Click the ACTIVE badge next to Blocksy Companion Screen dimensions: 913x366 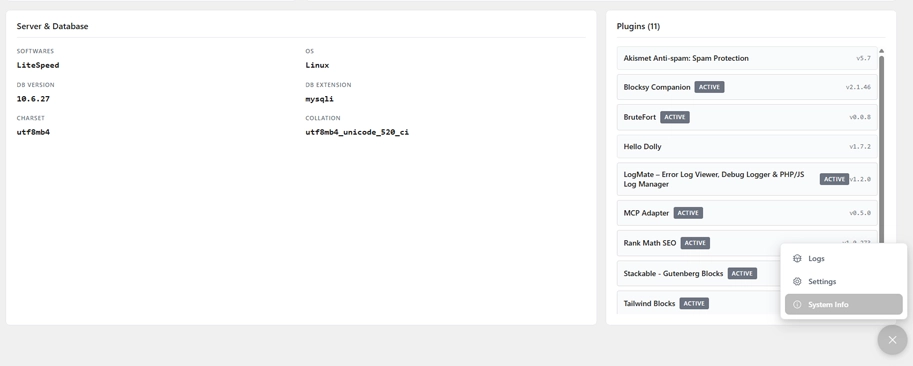pos(709,87)
